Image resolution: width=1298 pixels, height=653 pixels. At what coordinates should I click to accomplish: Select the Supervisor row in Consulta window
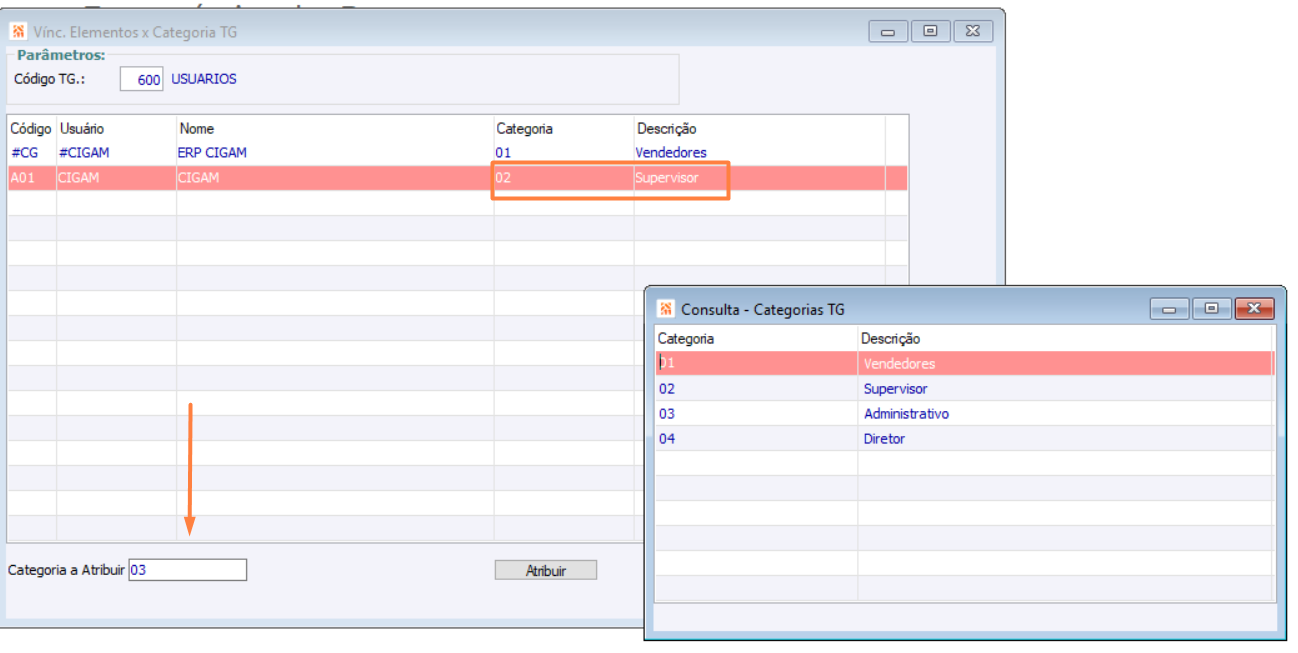pyautogui.click(x=964, y=388)
